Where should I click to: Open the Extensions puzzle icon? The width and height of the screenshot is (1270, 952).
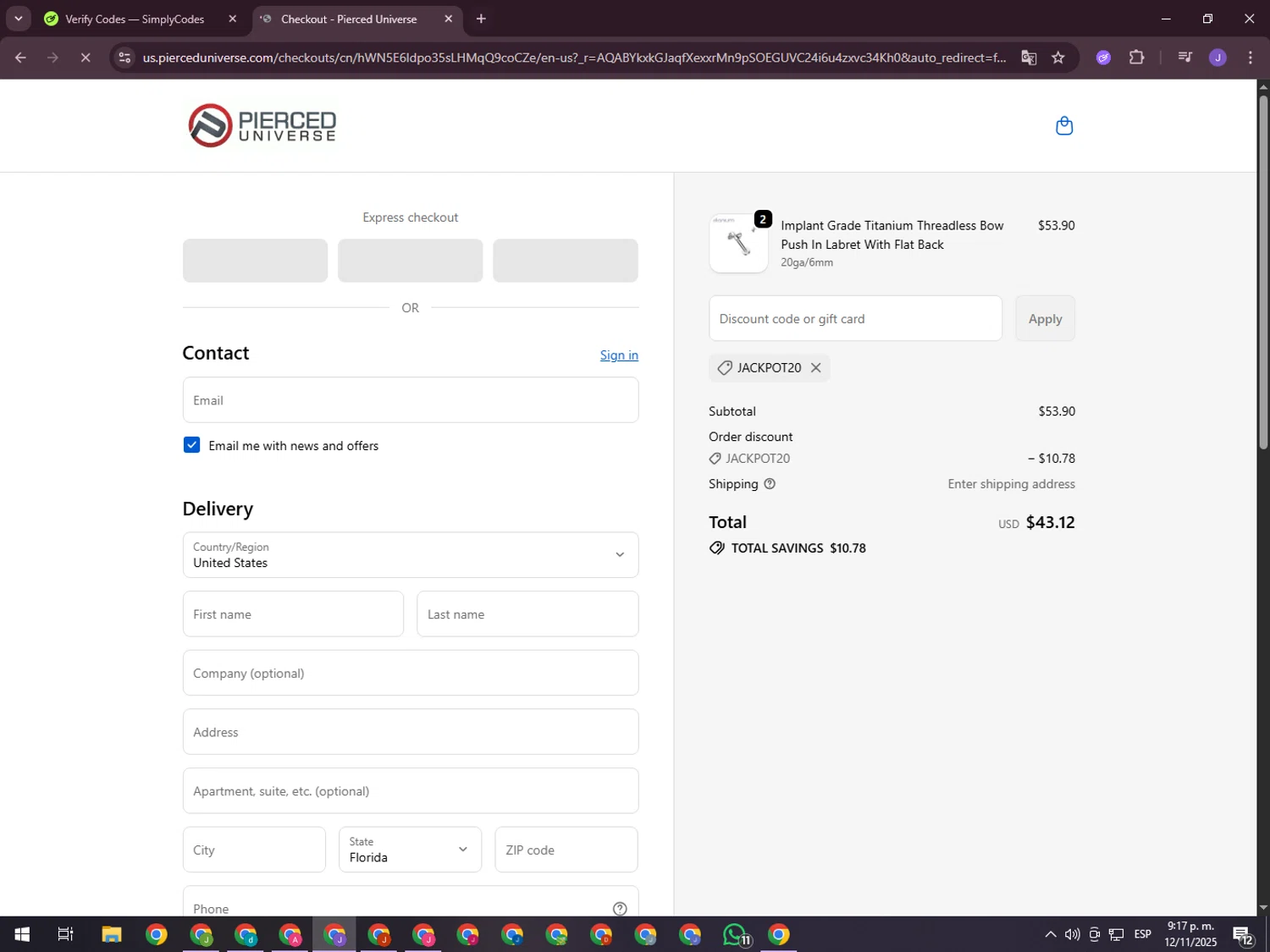pos(1136,58)
